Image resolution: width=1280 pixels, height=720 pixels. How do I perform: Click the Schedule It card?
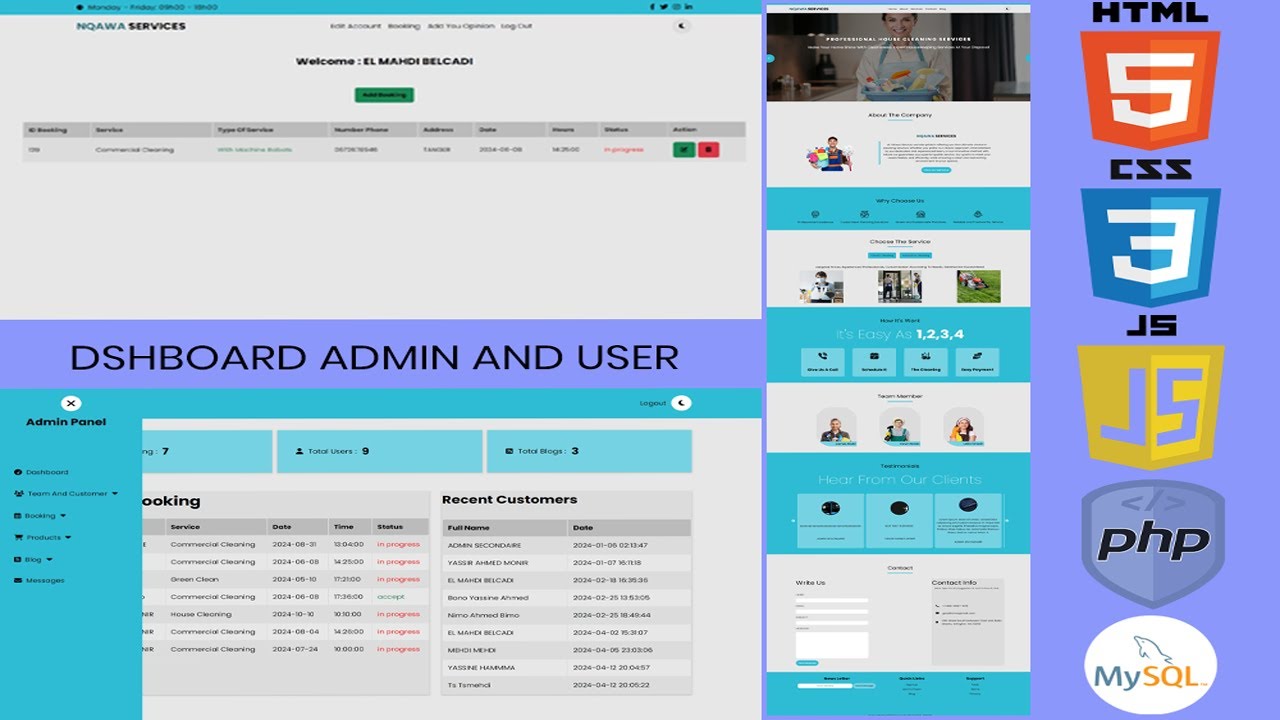[x=874, y=362]
